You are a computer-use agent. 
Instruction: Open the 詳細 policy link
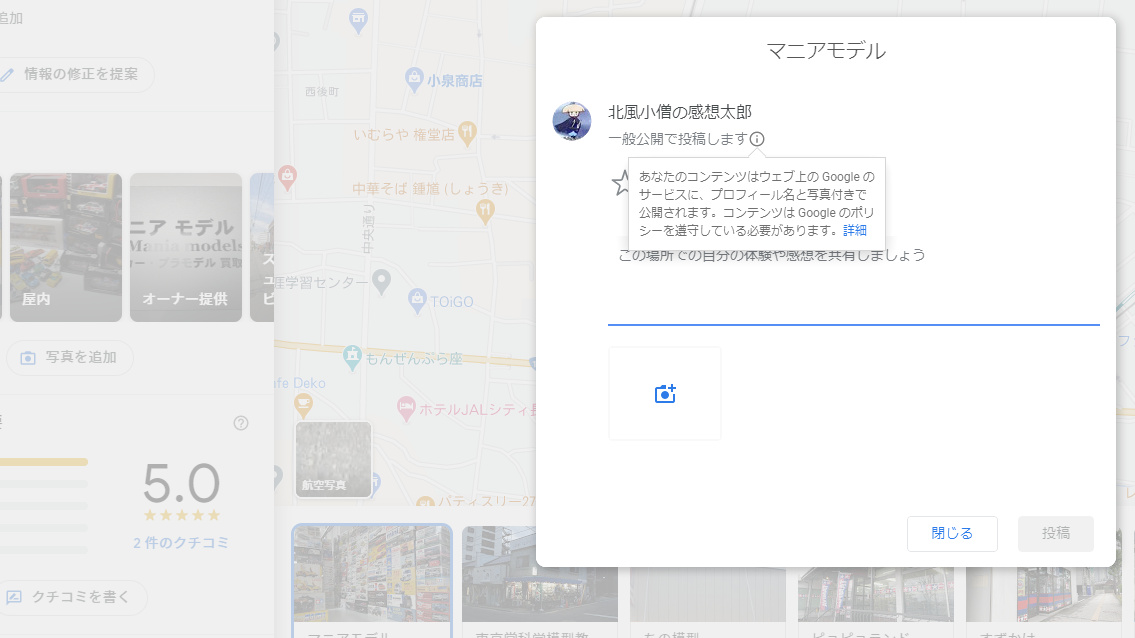point(855,230)
